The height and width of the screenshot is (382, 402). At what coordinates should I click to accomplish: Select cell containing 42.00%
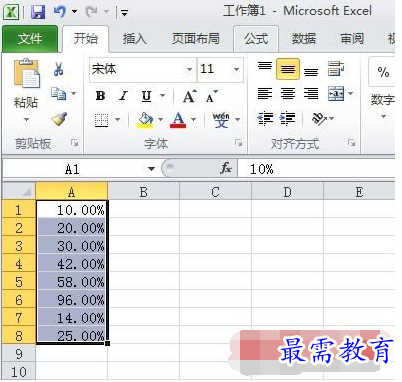(x=72, y=264)
